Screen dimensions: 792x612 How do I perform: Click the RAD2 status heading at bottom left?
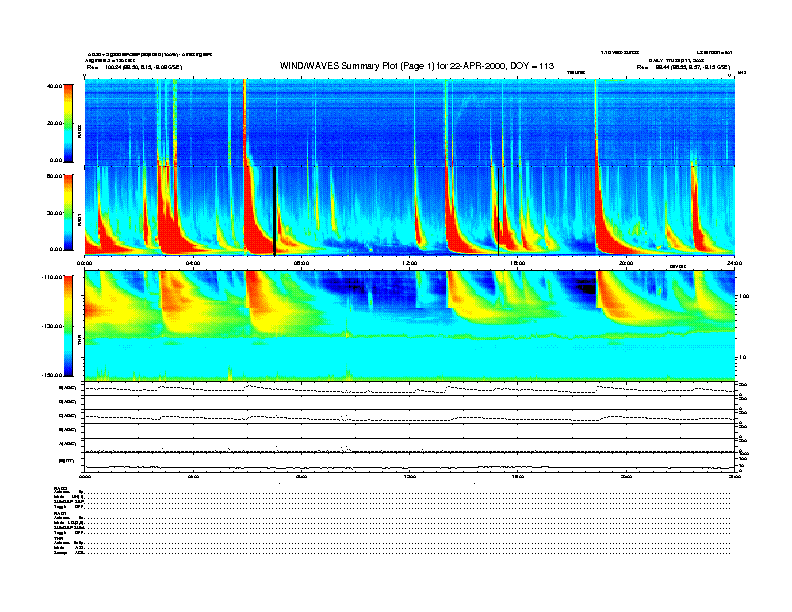pos(59,487)
